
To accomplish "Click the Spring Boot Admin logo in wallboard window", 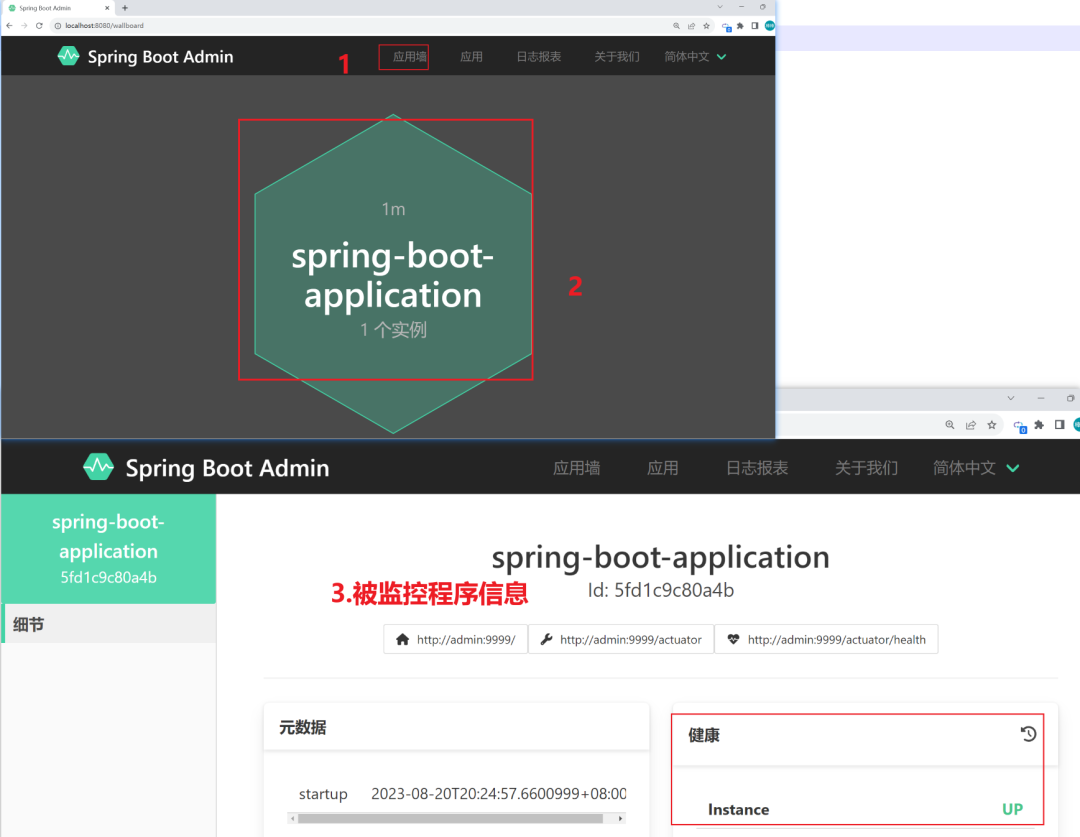I will [x=68, y=56].
